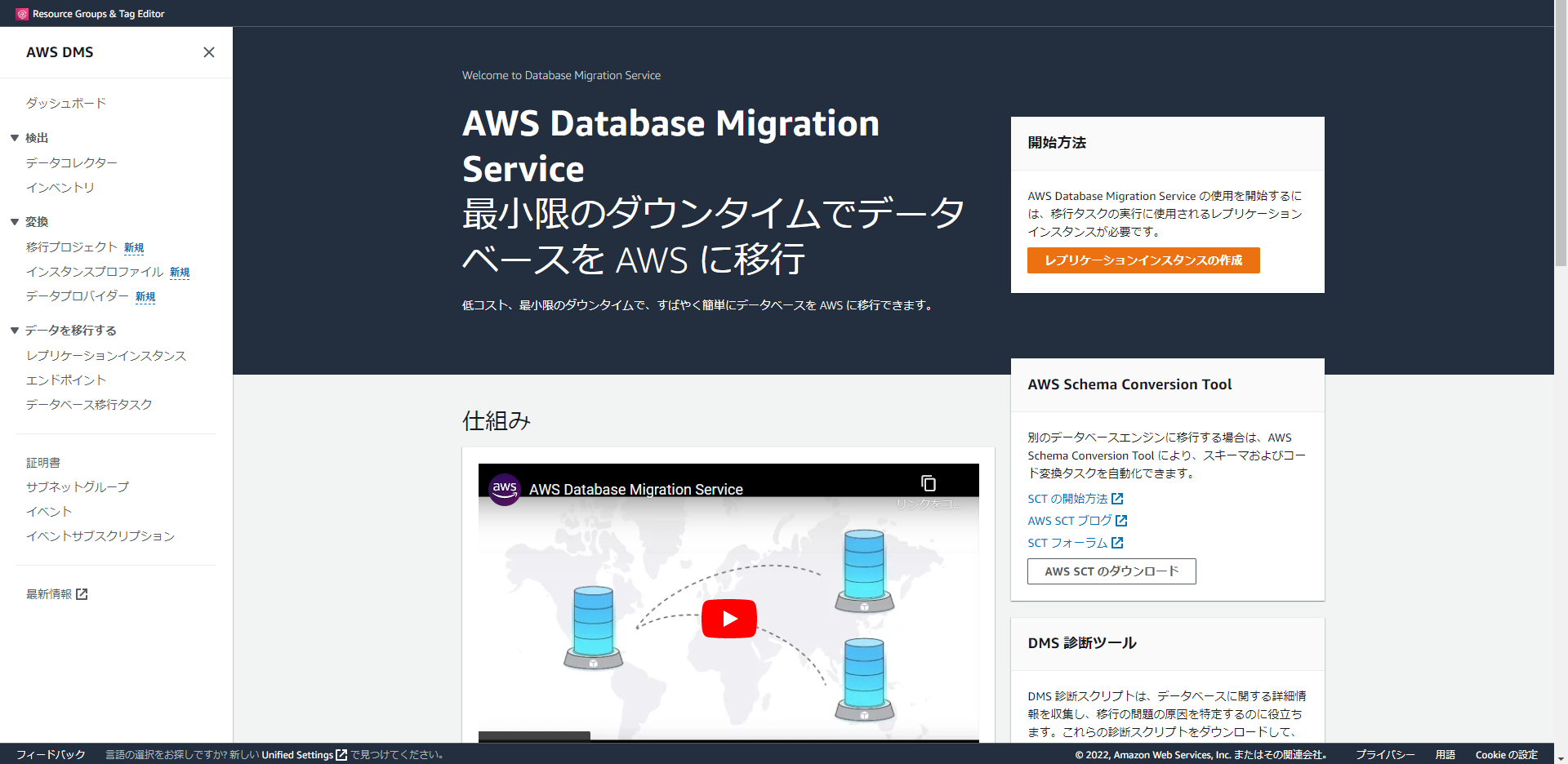Viewport: 1568px width, 764px height.
Task: Open インスタンスプロファイル page
Action: (x=95, y=272)
